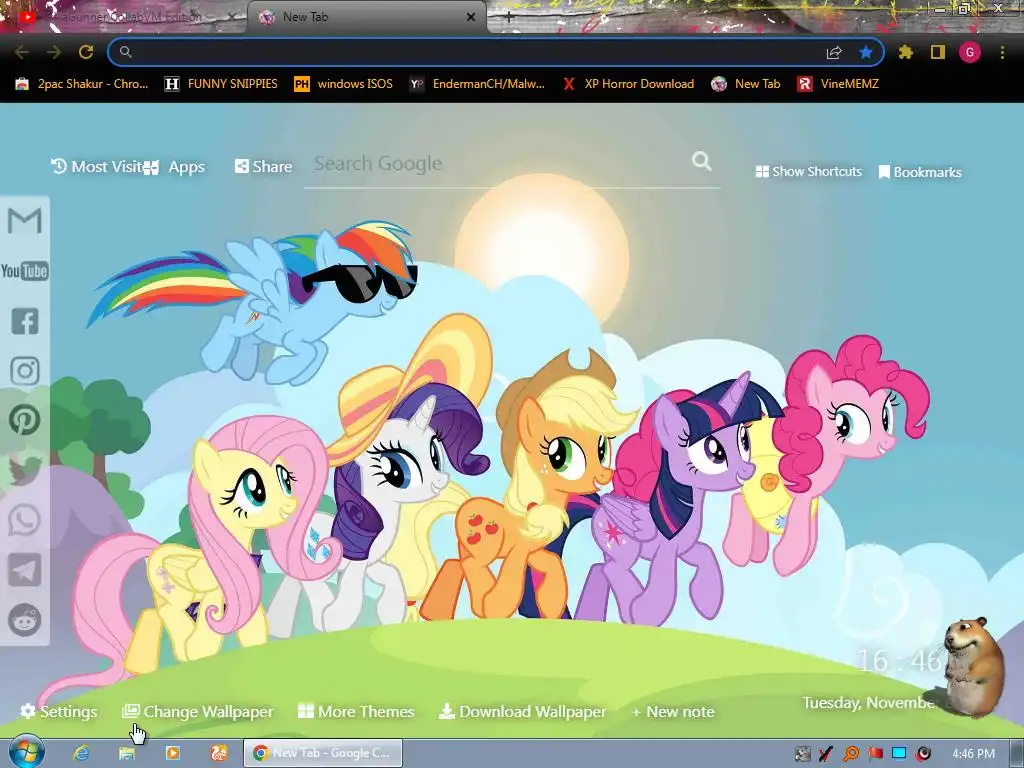Image resolution: width=1024 pixels, height=768 pixels.
Task: Click the Action Center flag tray icon
Action: tap(875, 754)
